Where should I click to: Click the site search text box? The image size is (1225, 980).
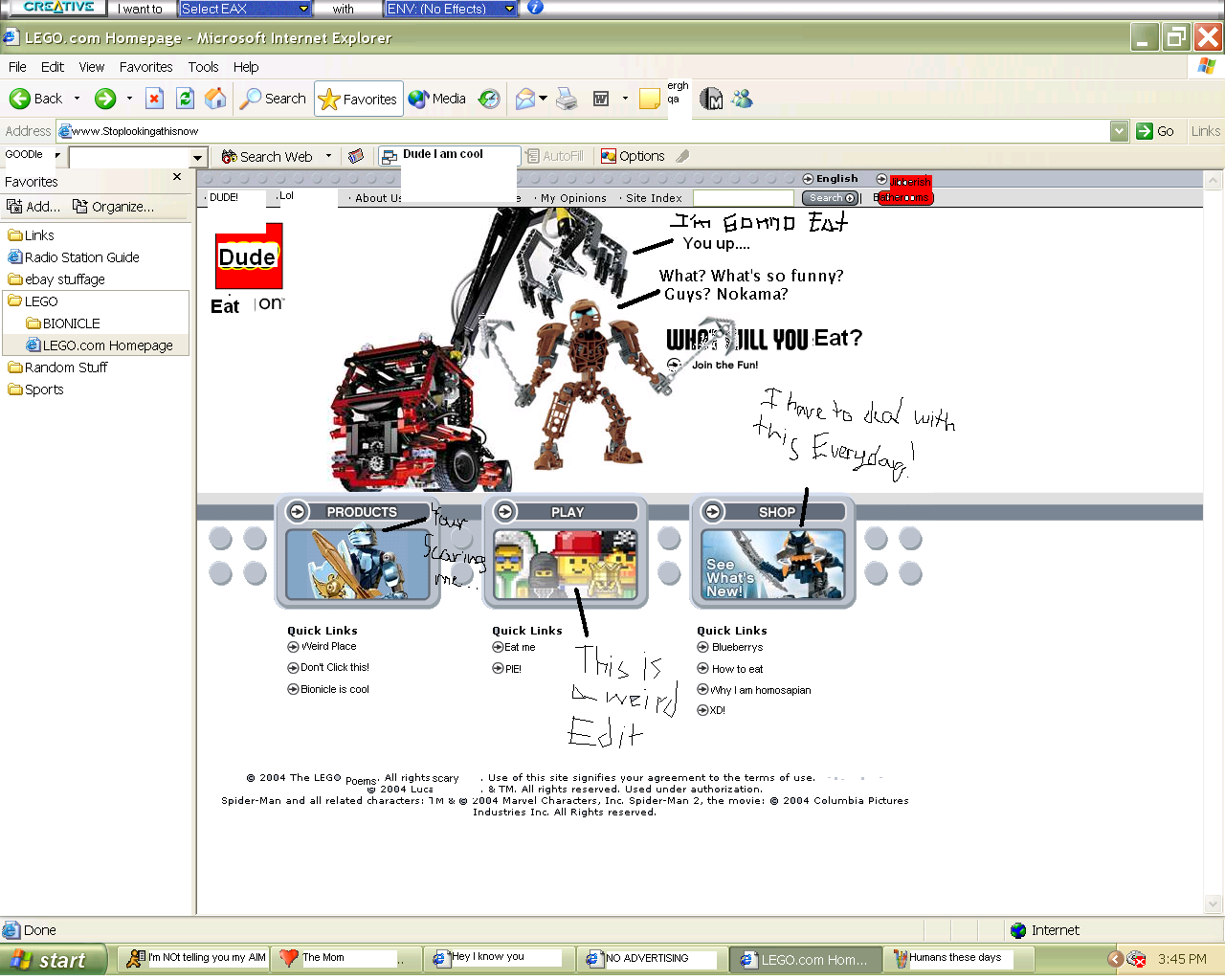(743, 198)
